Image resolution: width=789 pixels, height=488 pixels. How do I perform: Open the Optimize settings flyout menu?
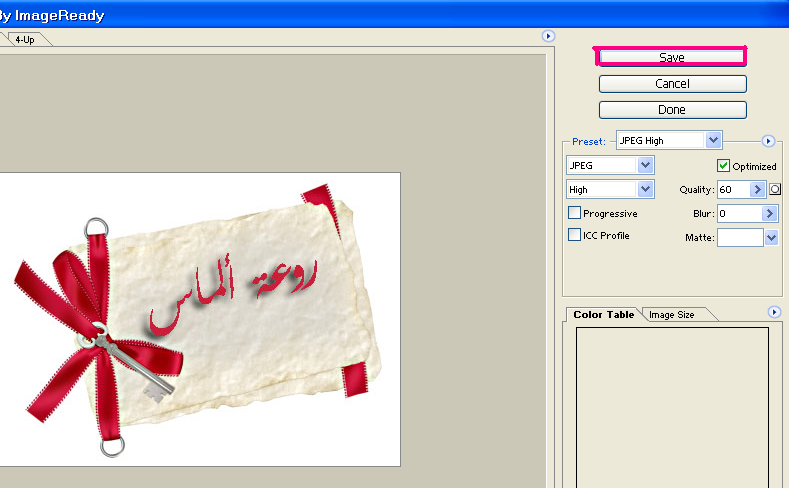768,141
